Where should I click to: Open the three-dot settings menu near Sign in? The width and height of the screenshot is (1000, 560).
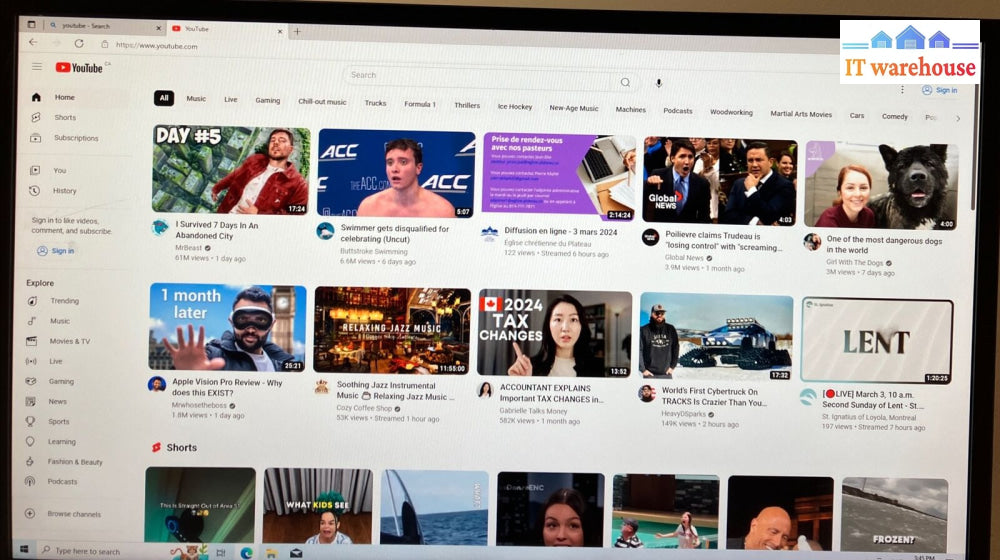(902, 89)
